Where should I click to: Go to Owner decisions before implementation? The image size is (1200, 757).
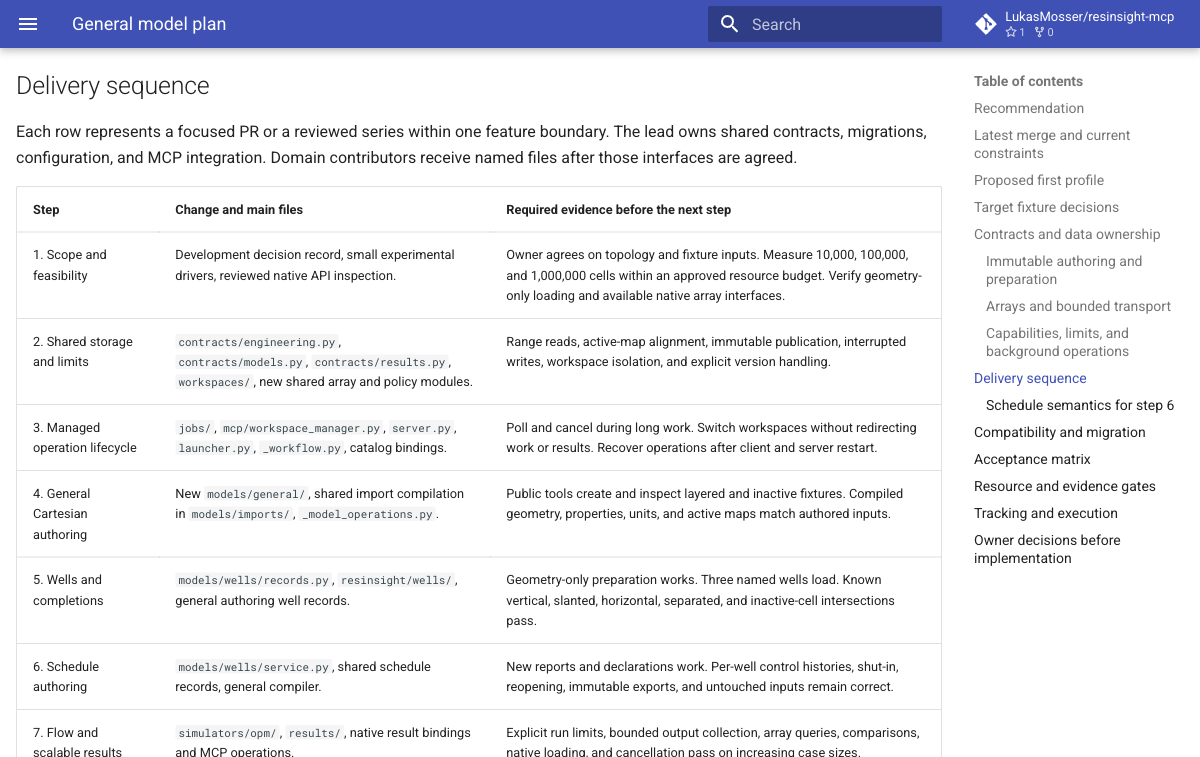coord(1047,549)
